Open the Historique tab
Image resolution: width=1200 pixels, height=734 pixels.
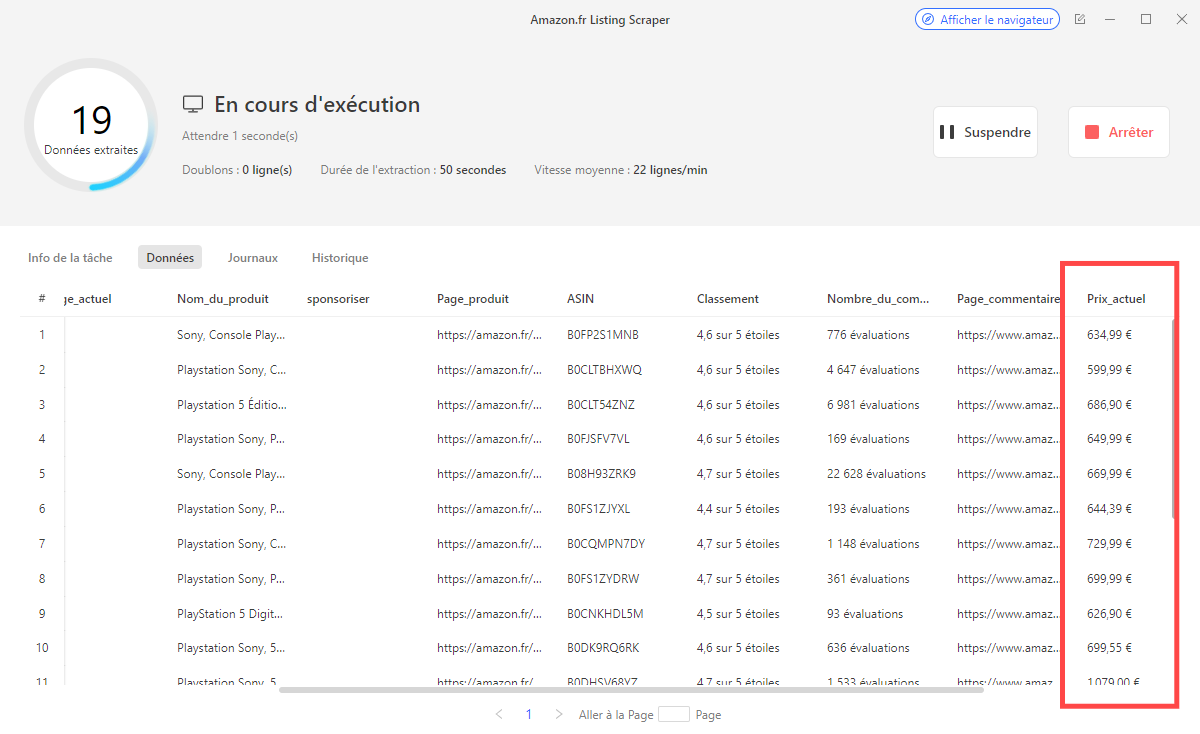340,258
